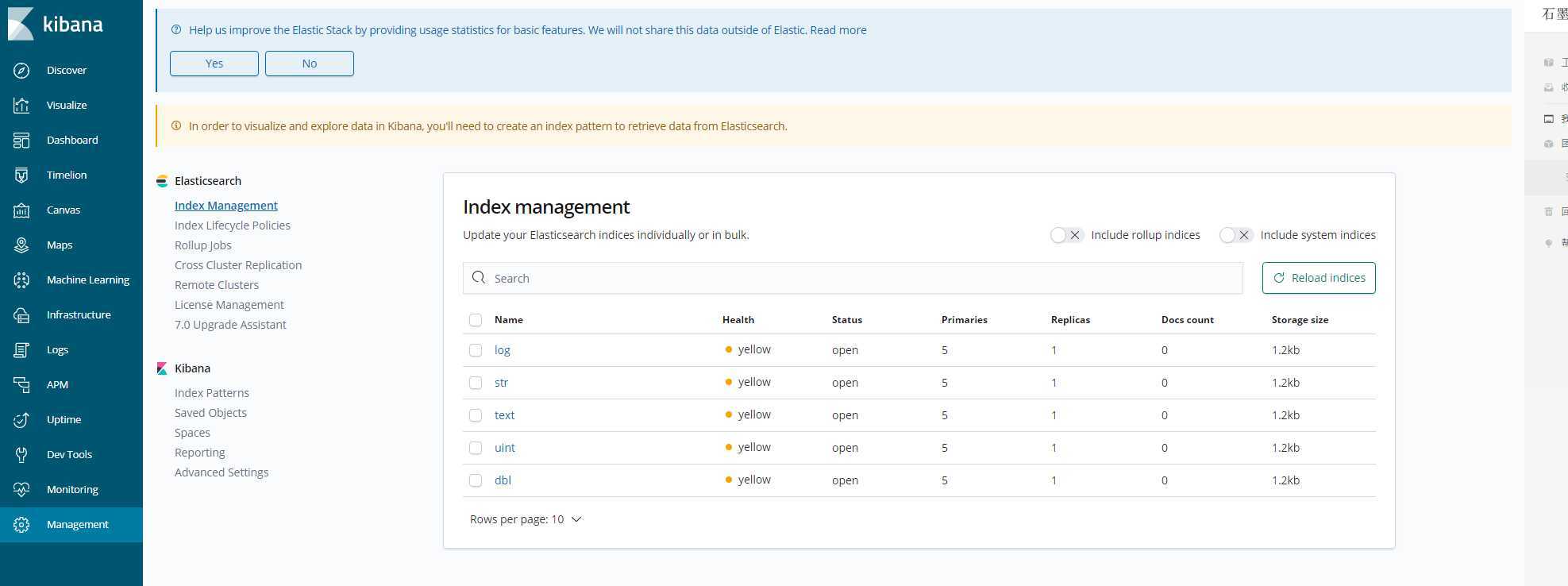The width and height of the screenshot is (1568, 586).
Task: Open Discover compass icon
Action: coord(21,71)
